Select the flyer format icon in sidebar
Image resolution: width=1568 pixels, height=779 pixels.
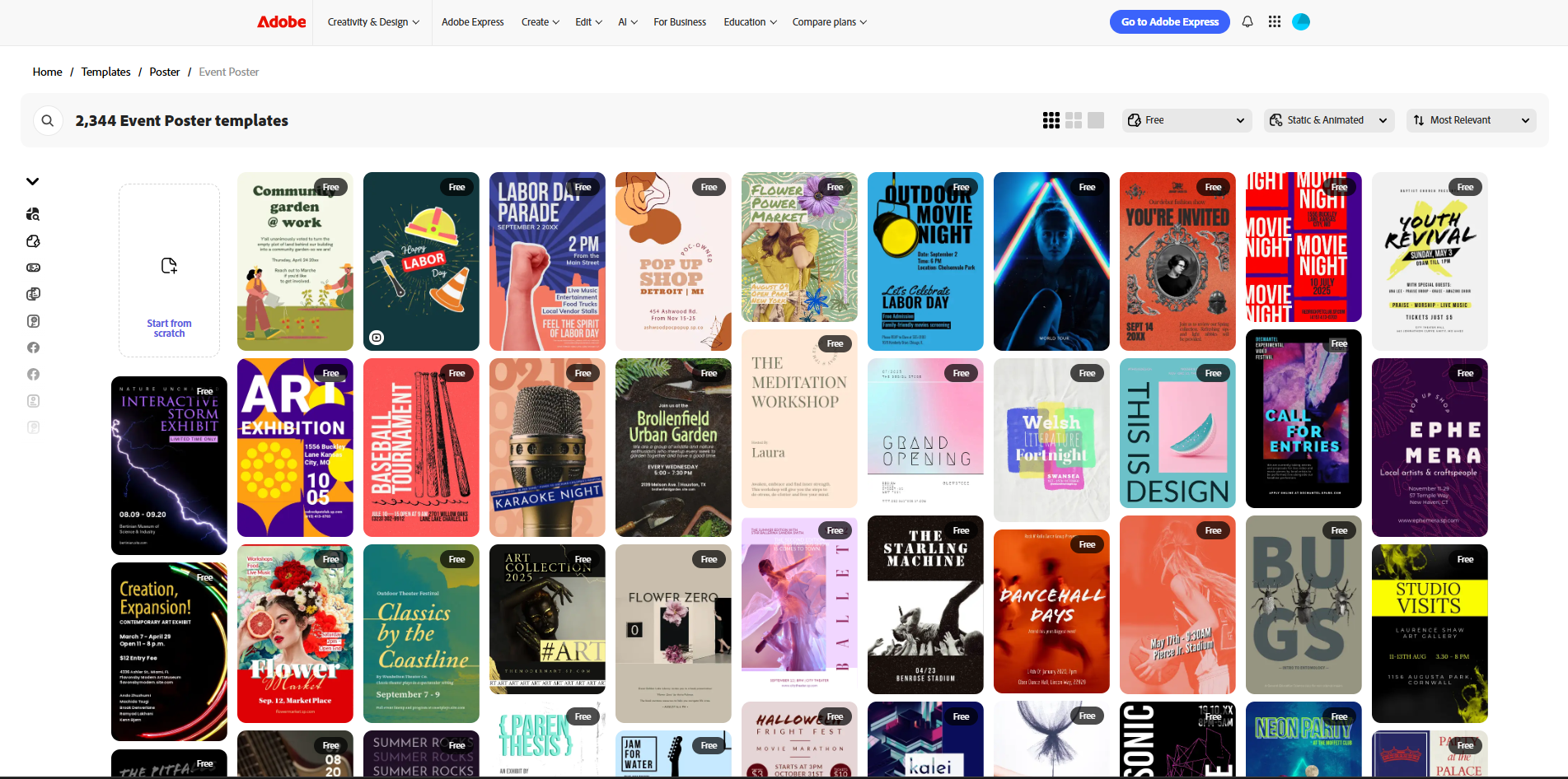pos(33,240)
